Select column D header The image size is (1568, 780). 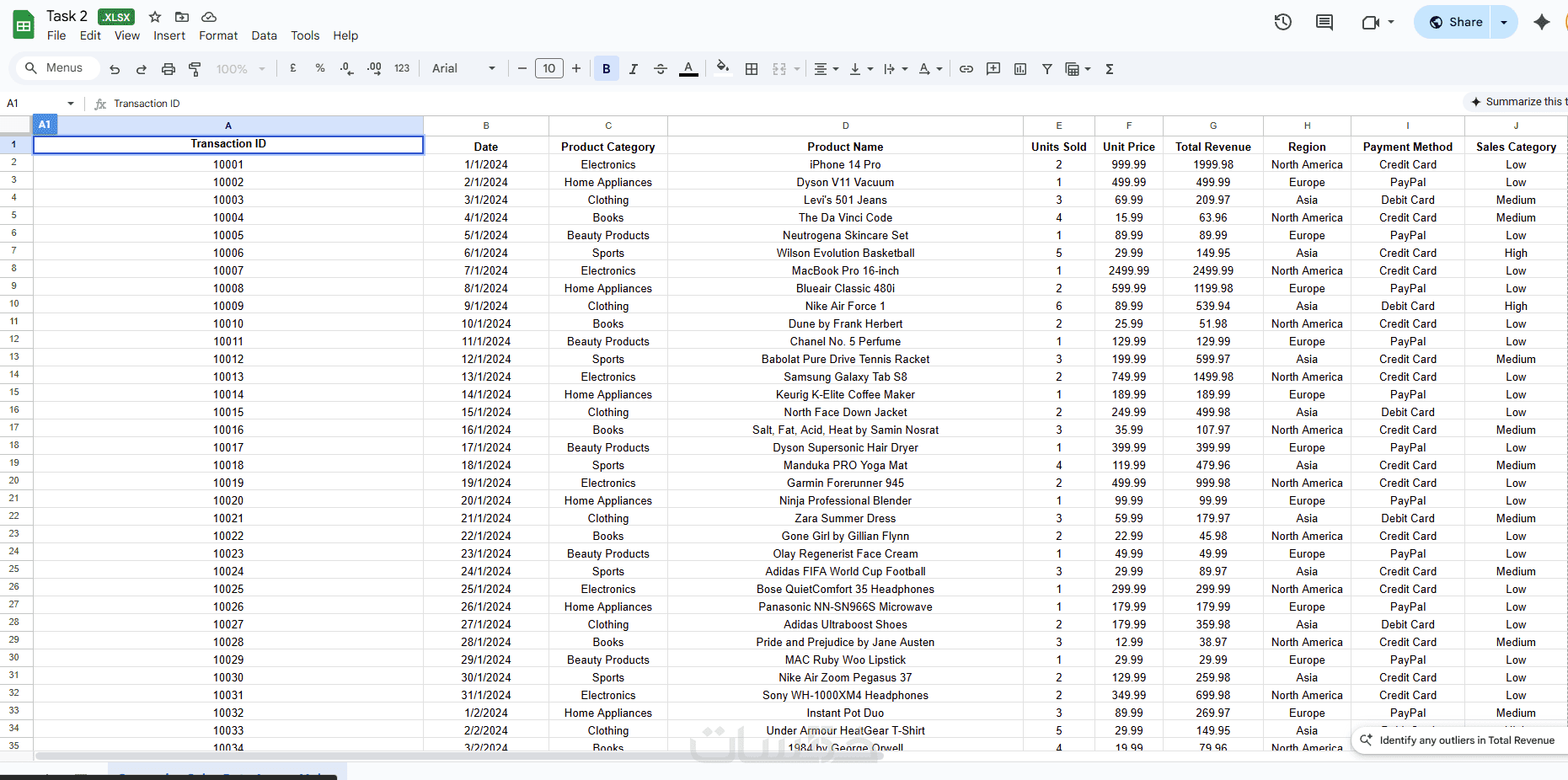click(x=845, y=126)
